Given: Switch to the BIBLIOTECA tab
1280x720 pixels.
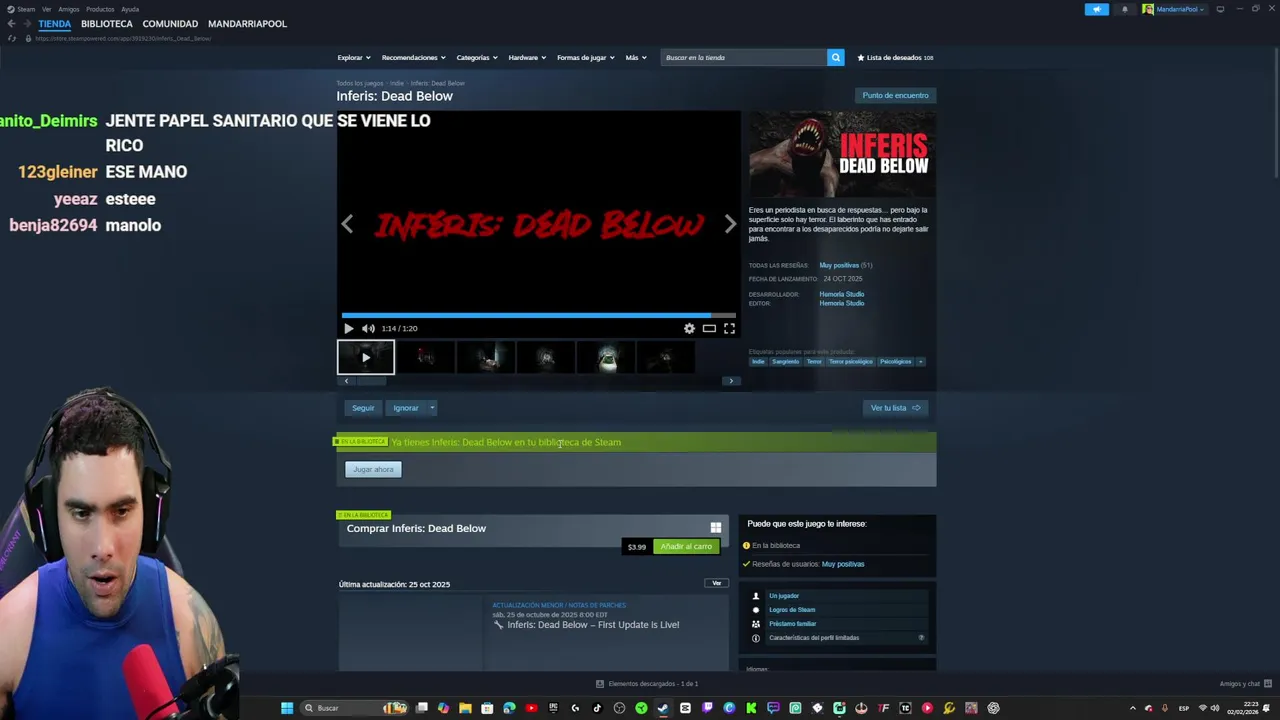Looking at the screenshot, I should coord(107,23).
